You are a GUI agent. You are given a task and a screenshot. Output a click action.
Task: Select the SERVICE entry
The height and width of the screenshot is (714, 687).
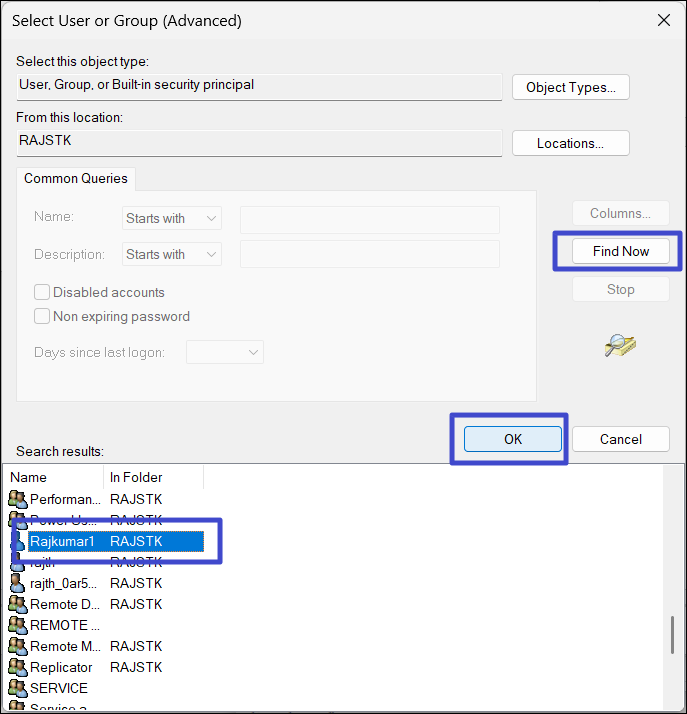106,688
